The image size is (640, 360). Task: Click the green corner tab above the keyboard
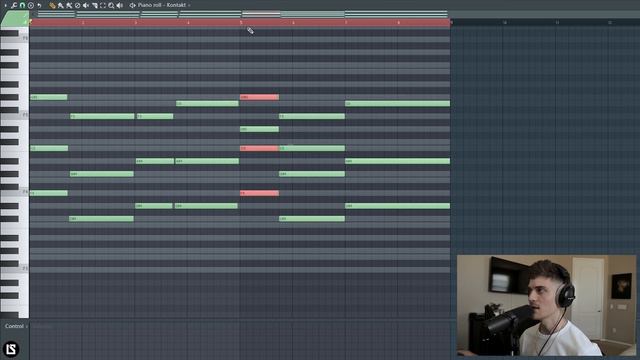(14, 19)
